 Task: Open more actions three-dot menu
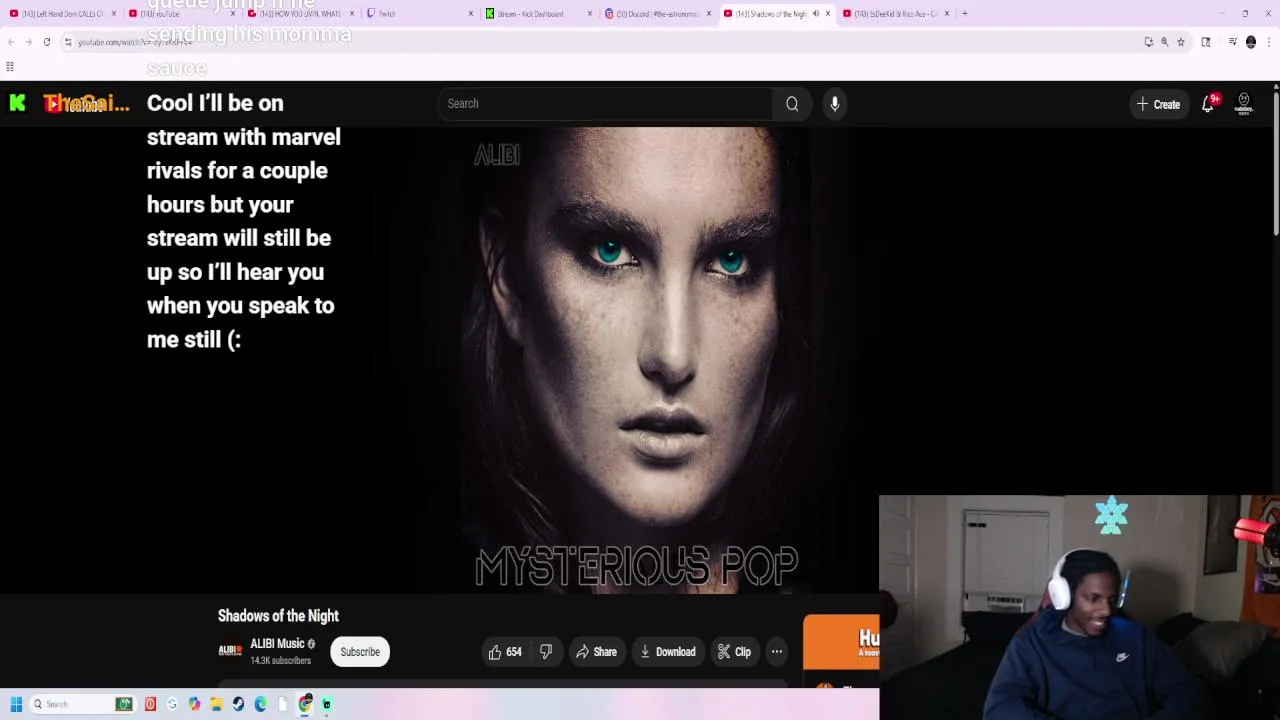pos(777,652)
